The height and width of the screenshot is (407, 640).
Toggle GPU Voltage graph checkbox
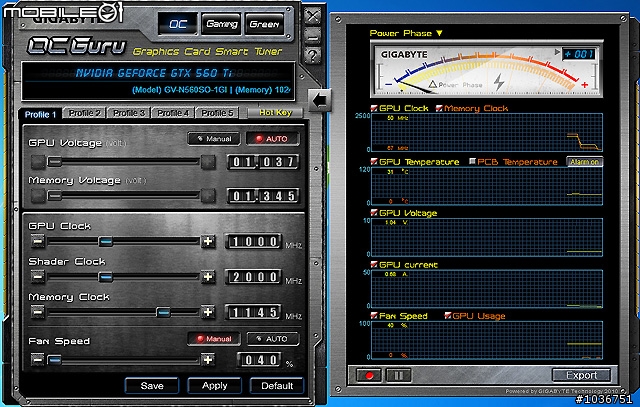pyautogui.click(x=374, y=213)
